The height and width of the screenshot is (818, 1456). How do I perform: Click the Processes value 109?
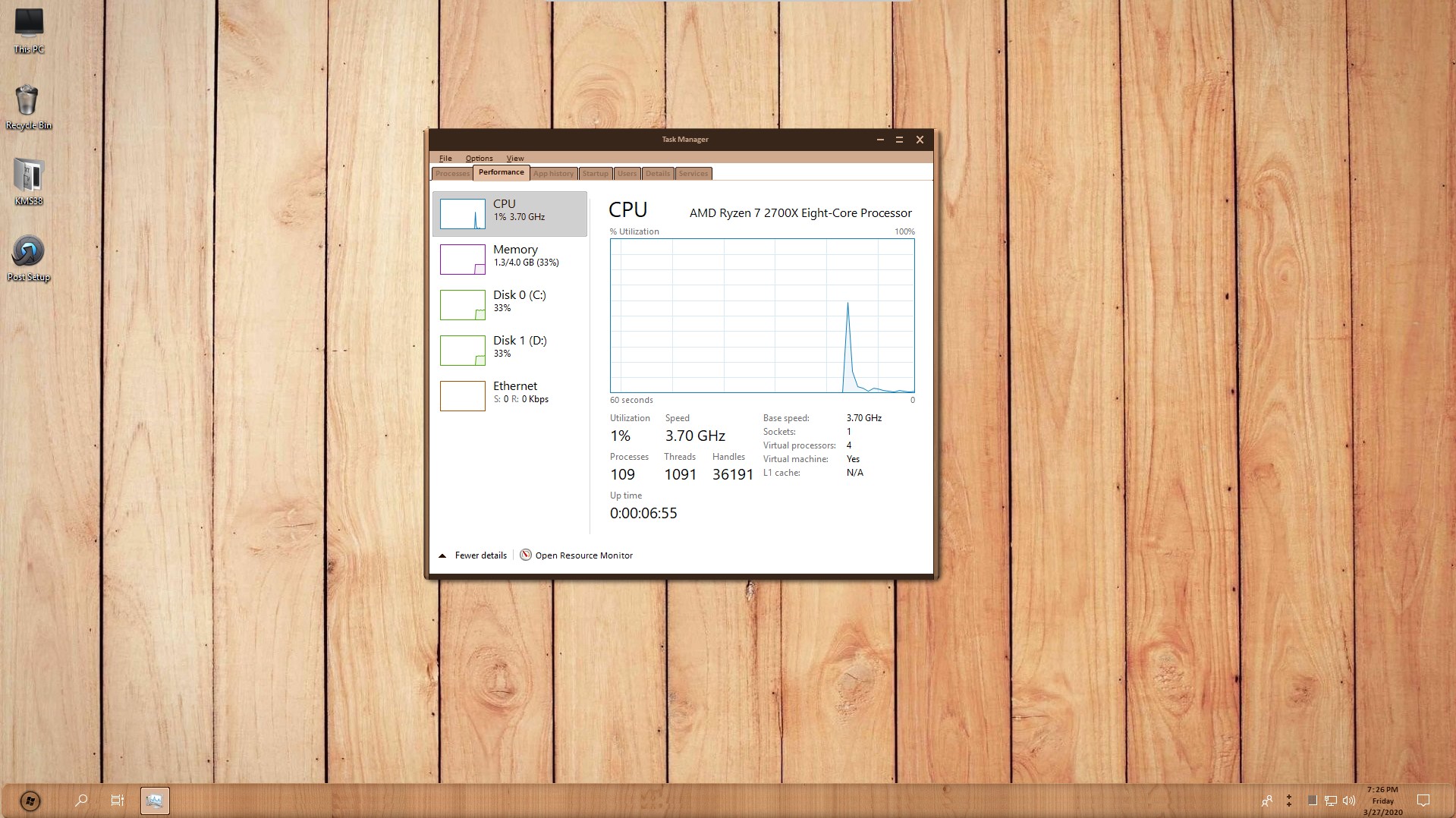pos(622,474)
